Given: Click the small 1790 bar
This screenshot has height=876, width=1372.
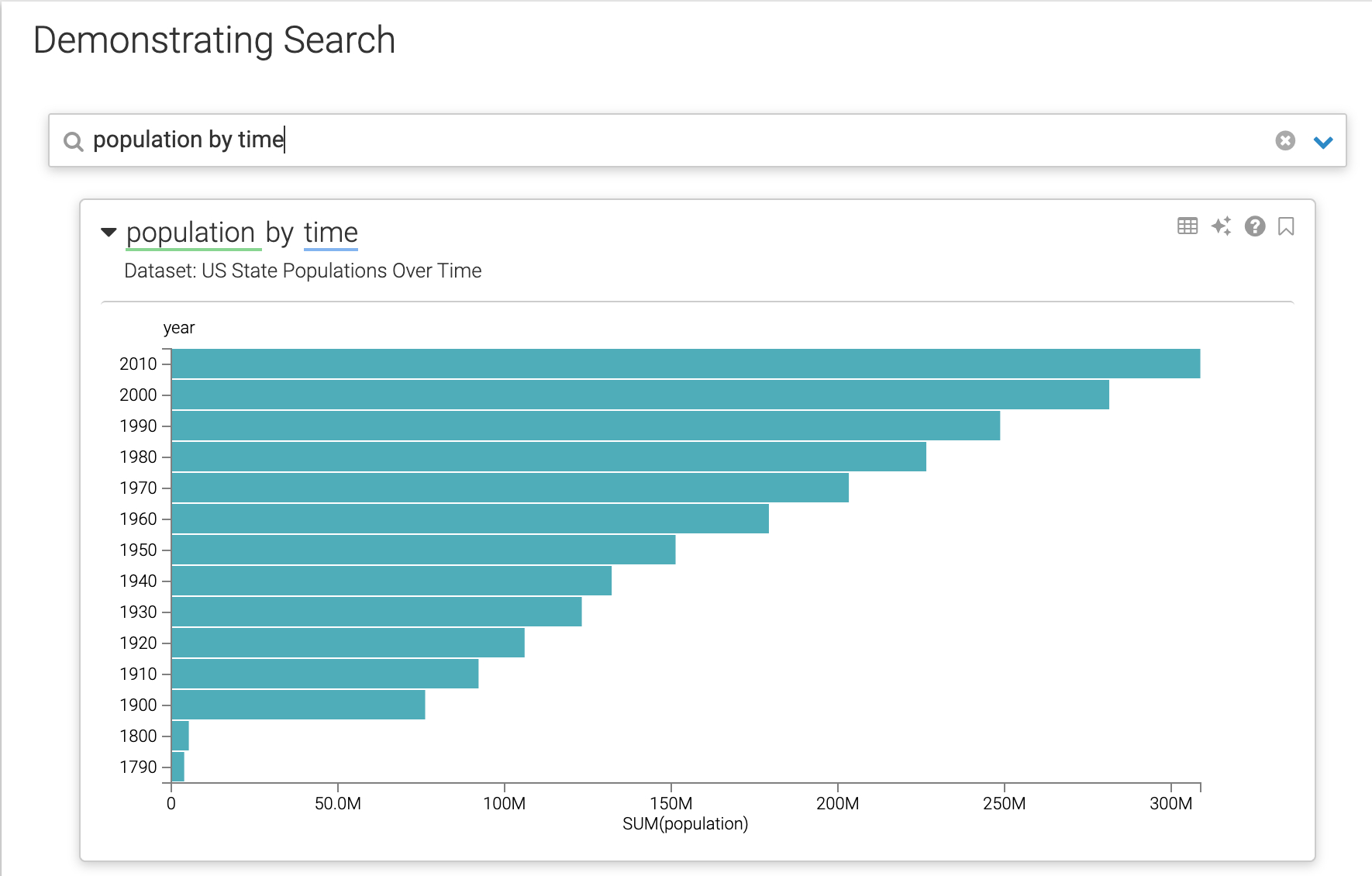Looking at the screenshot, I should click(x=178, y=767).
